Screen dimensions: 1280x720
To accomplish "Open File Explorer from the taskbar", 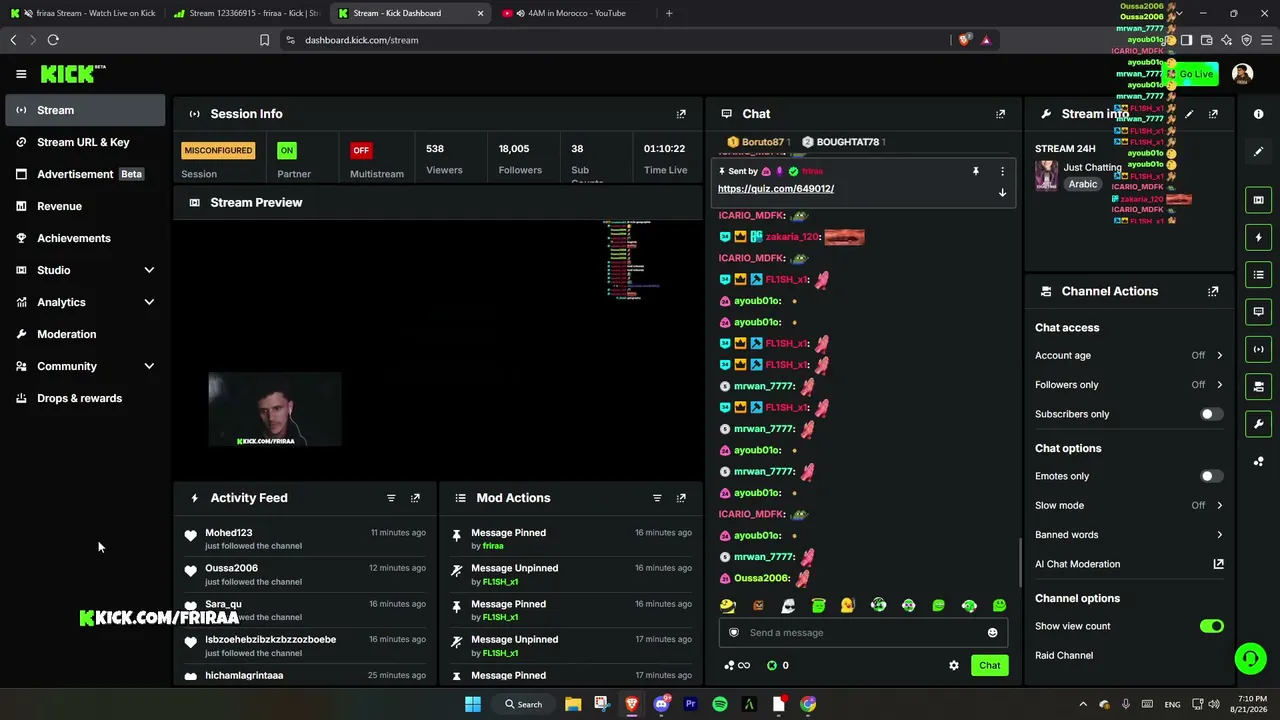I will [x=573, y=704].
